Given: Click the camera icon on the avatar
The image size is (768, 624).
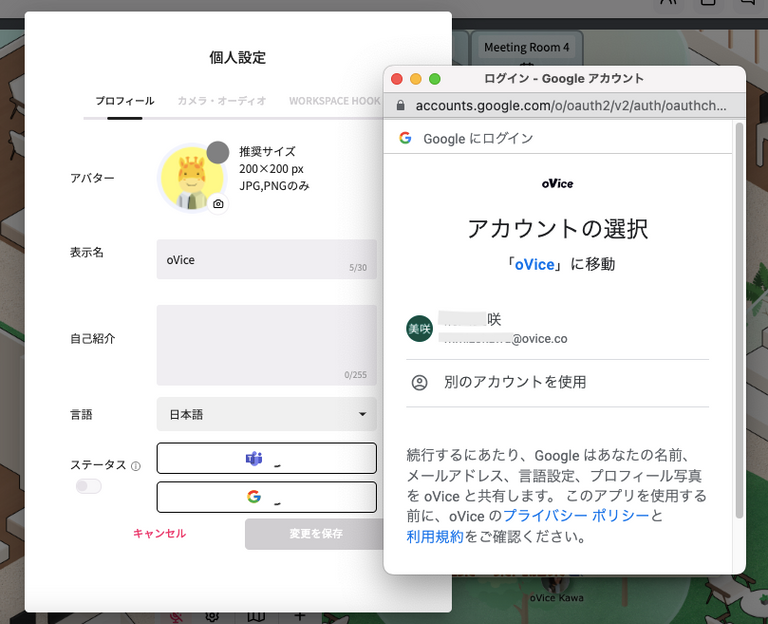Looking at the screenshot, I should [218, 204].
